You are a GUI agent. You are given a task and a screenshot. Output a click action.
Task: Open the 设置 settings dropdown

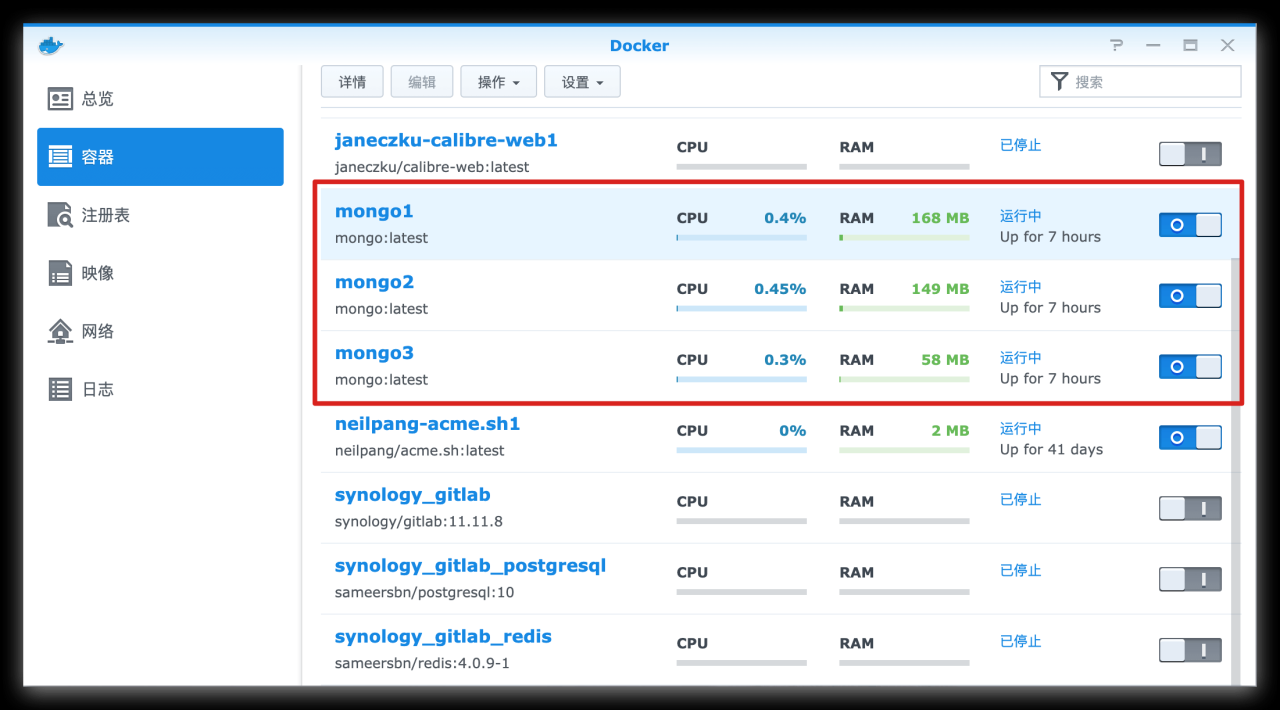(x=582, y=82)
